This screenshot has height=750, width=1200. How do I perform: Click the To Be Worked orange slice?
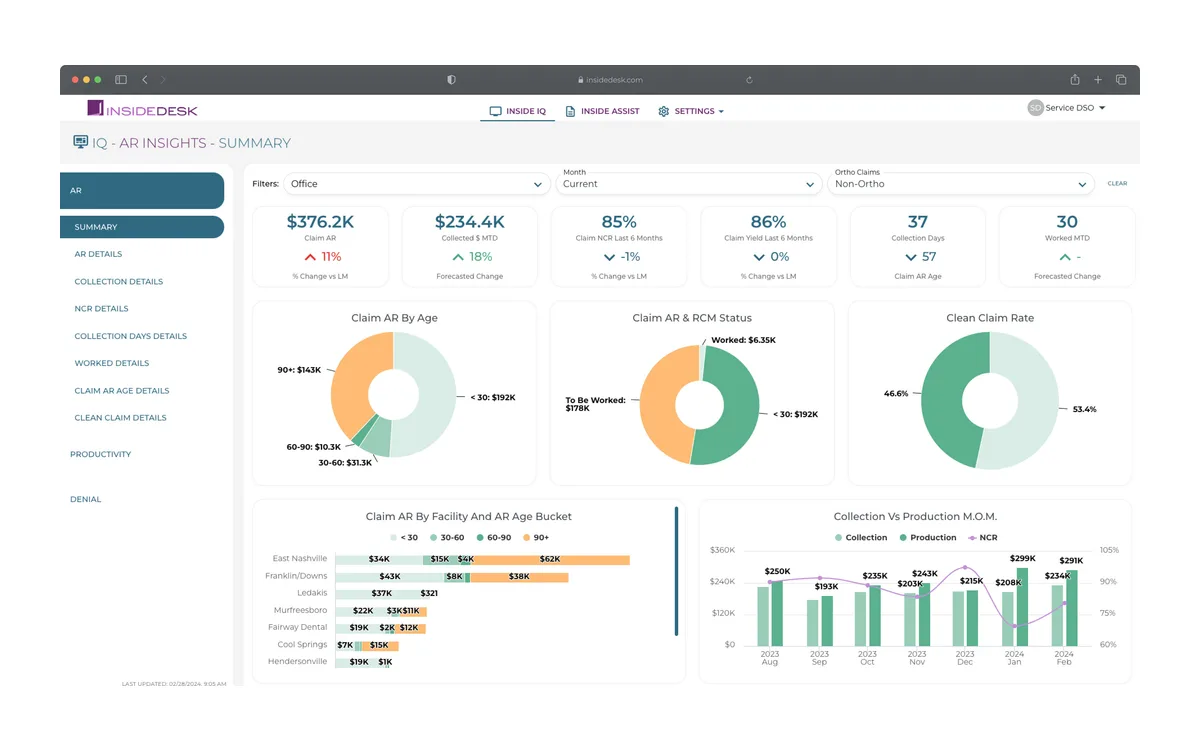tap(660, 405)
